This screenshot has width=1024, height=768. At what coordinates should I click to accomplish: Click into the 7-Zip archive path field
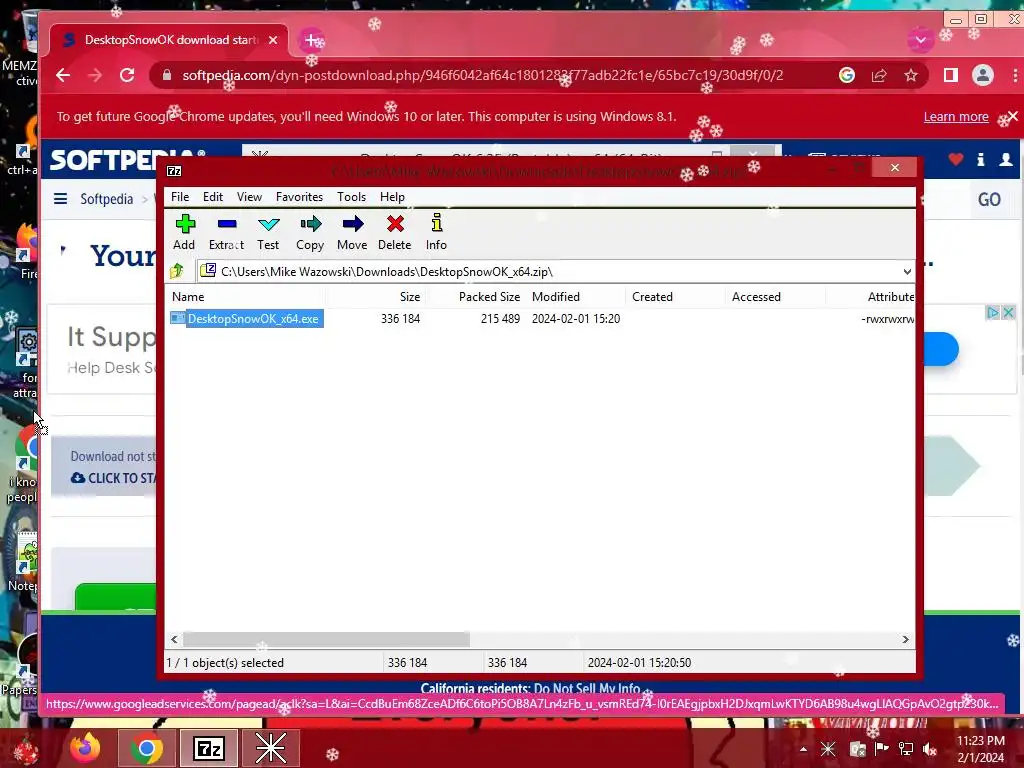(x=549, y=272)
